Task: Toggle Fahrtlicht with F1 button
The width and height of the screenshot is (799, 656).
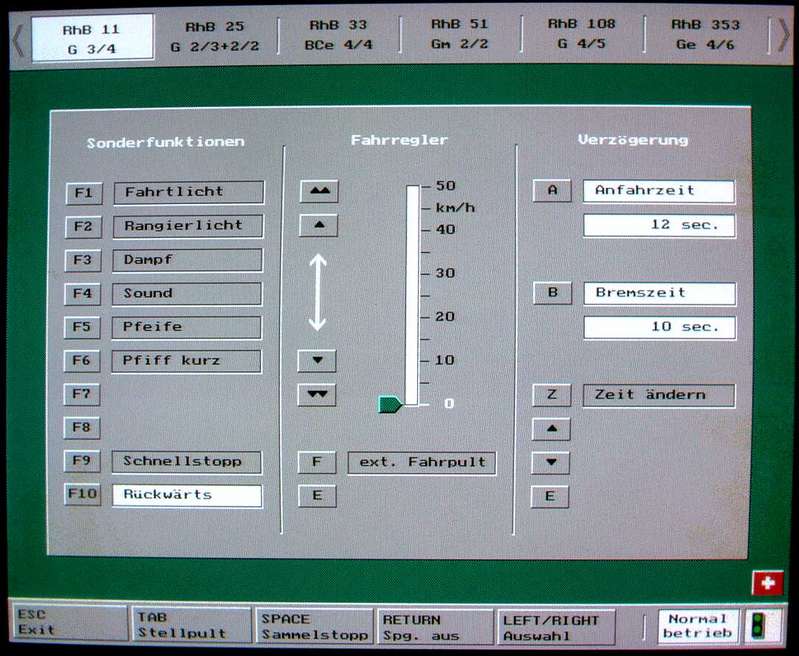Action: pyautogui.click(x=83, y=192)
